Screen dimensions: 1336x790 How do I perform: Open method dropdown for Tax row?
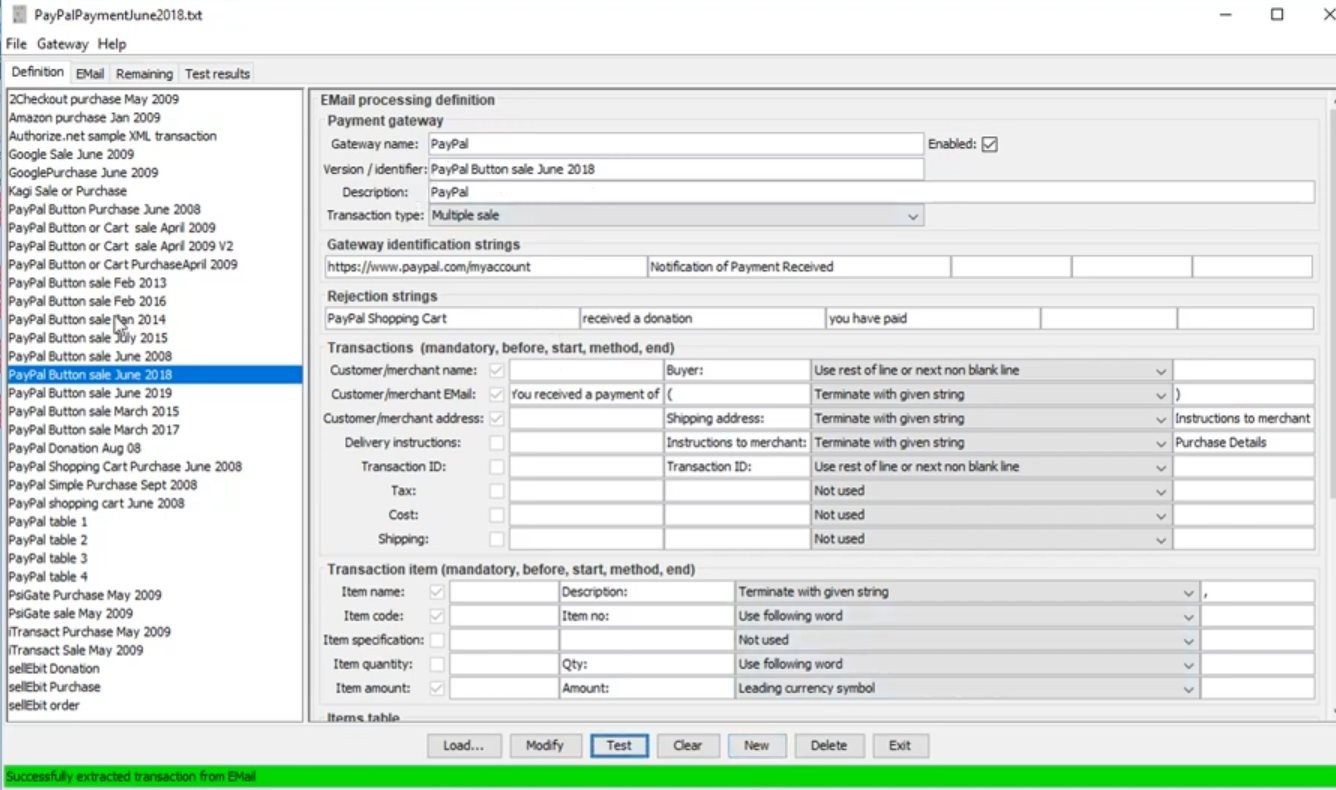click(991, 490)
